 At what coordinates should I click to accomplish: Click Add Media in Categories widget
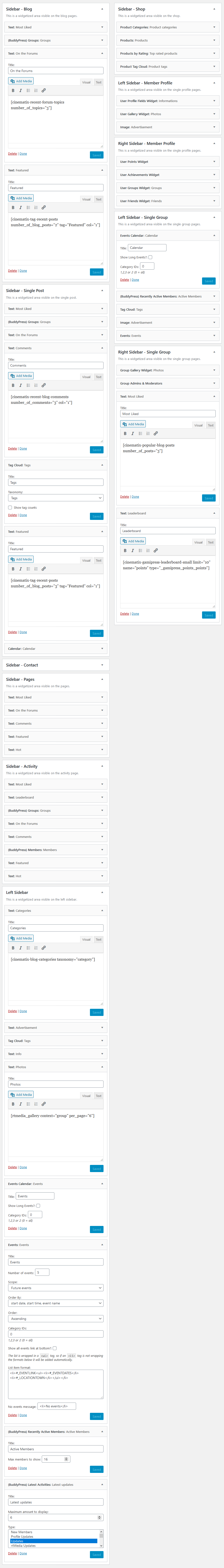pyautogui.click(x=21, y=938)
